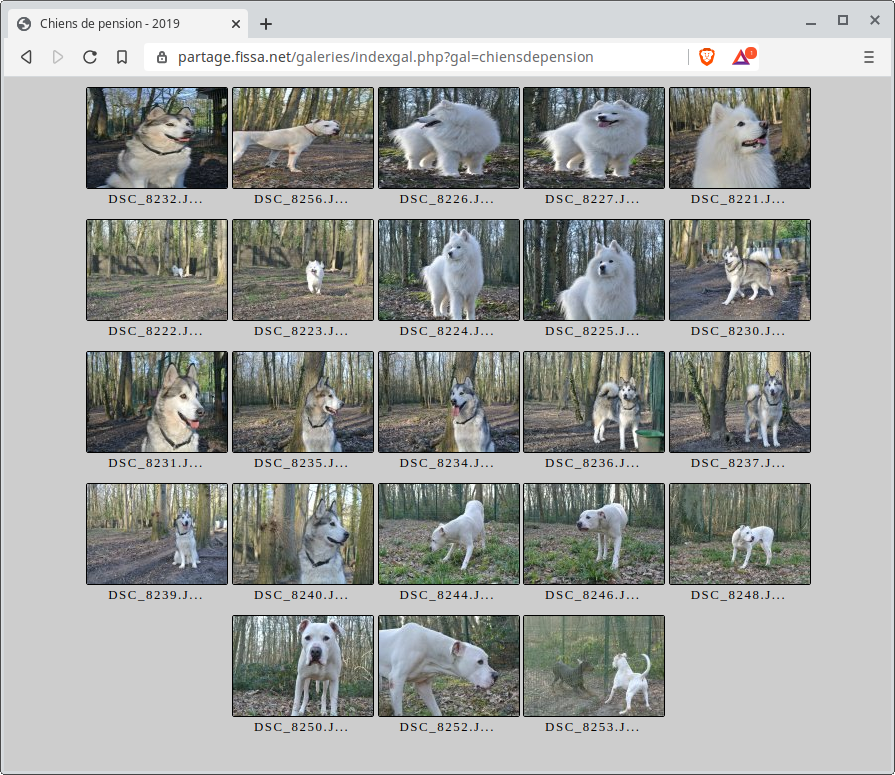The width and height of the screenshot is (895, 775).
Task: Click the DSC_8222.J... caption
Action: [155, 331]
